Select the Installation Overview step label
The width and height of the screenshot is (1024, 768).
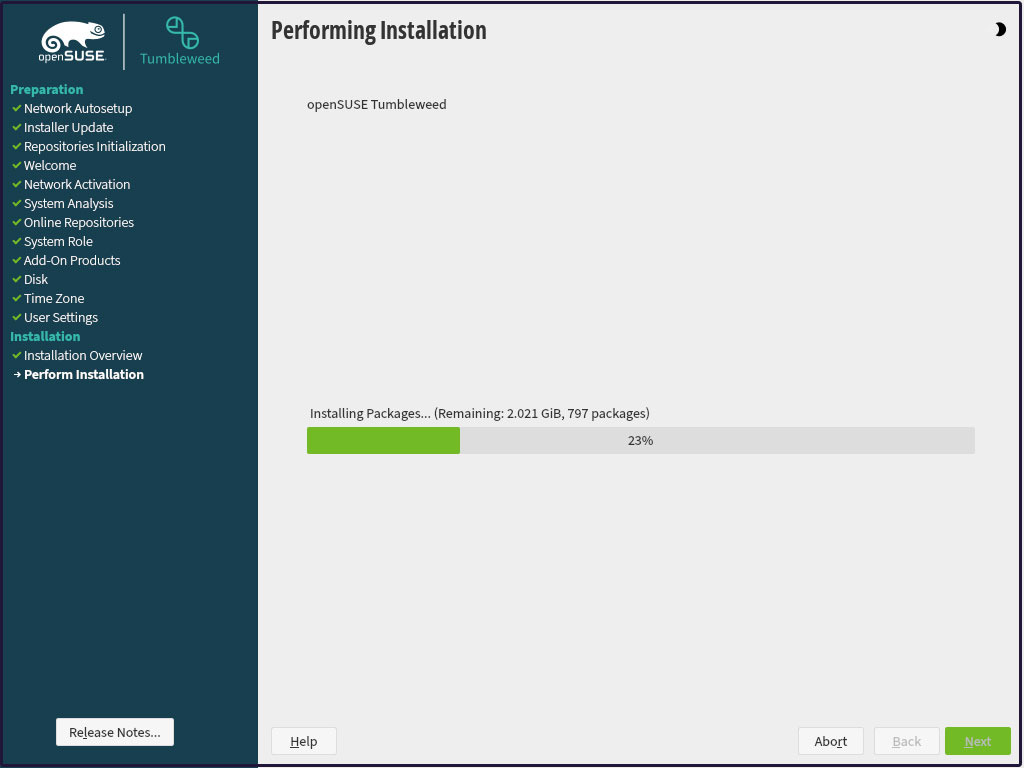(x=83, y=355)
